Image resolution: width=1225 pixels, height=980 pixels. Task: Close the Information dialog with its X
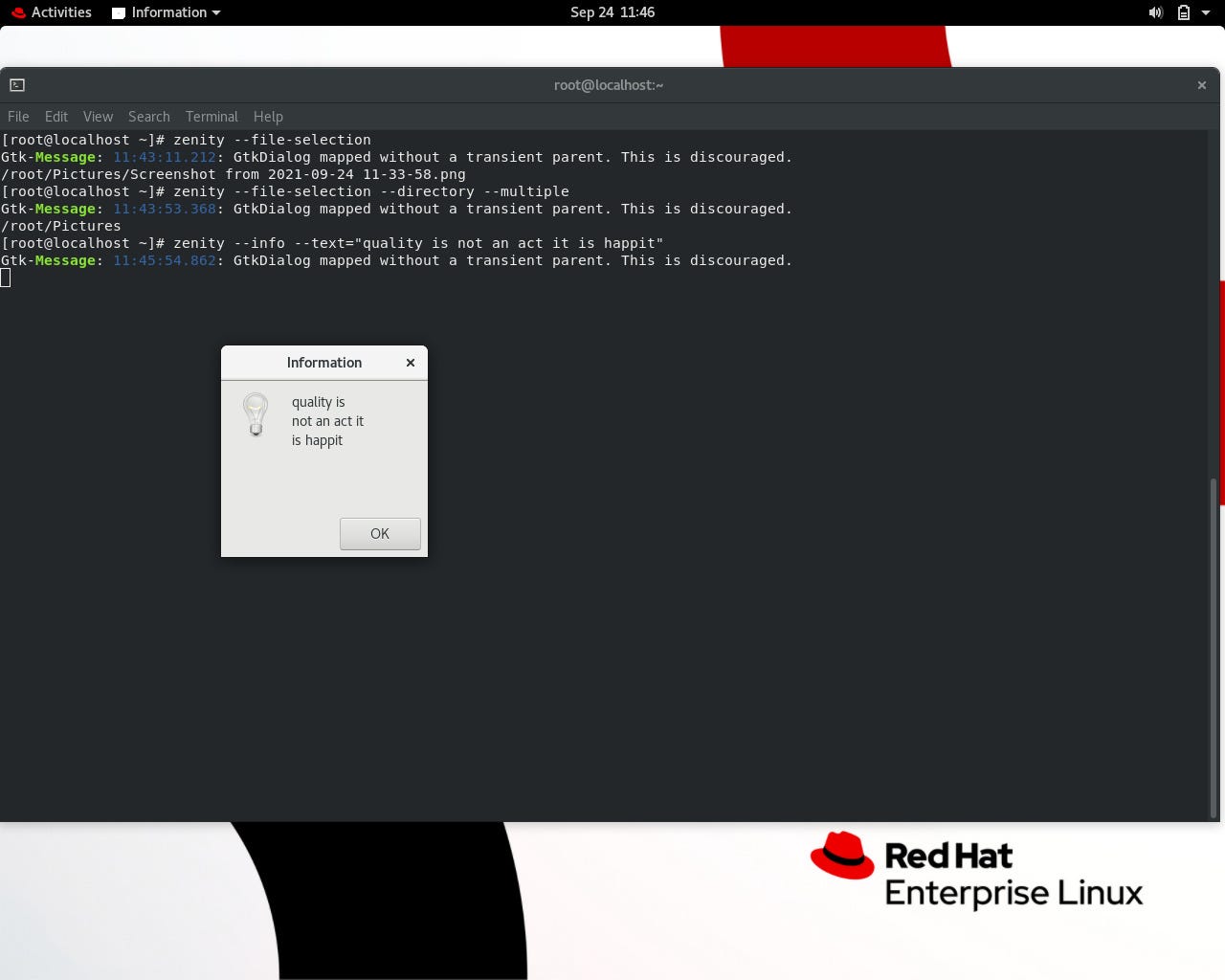tap(411, 363)
